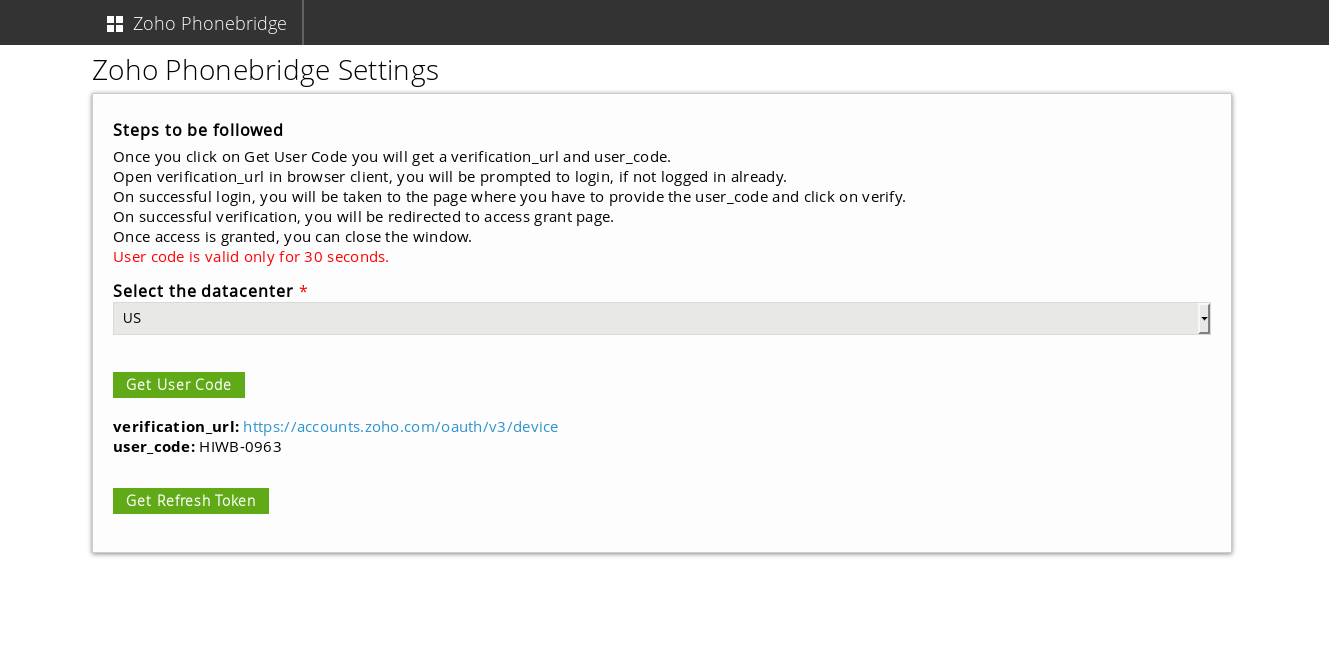Open the accounts.zoho.com verification link
1329x672 pixels.
[x=400, y=427]
